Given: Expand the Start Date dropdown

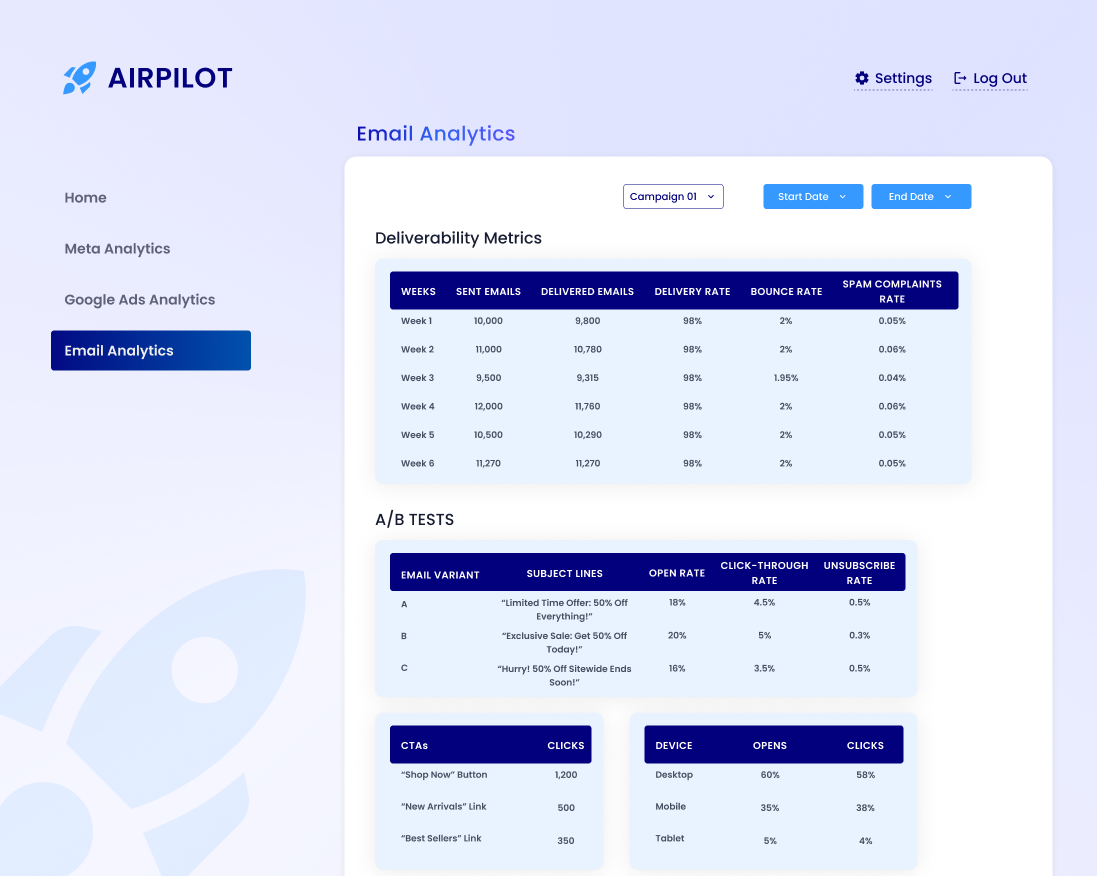Looking at the screenshot, I should 812,197.
